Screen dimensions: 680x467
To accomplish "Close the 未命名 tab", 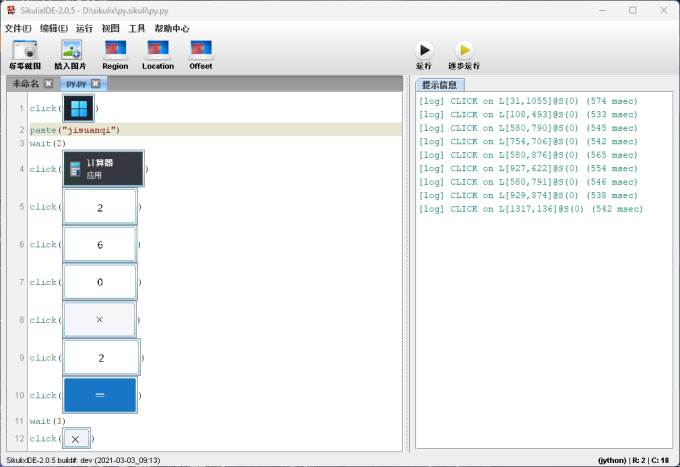I will pos(48,84).
